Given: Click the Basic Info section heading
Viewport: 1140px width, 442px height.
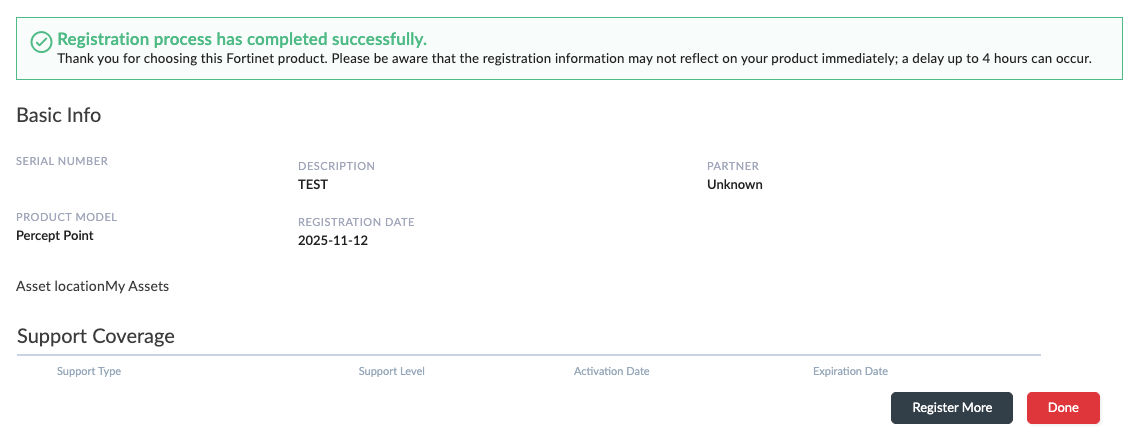Looking at the screenshot, I should tap(59, 115).
